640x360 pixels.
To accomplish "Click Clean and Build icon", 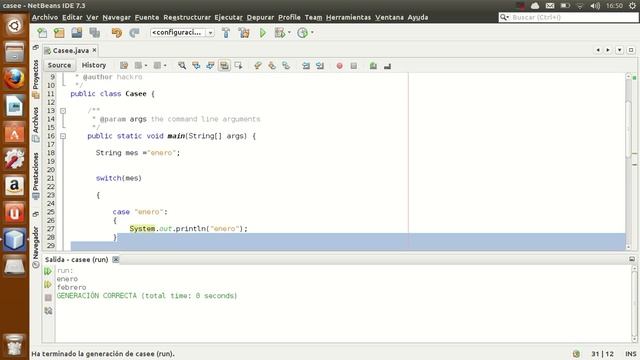I will [244, 33].
